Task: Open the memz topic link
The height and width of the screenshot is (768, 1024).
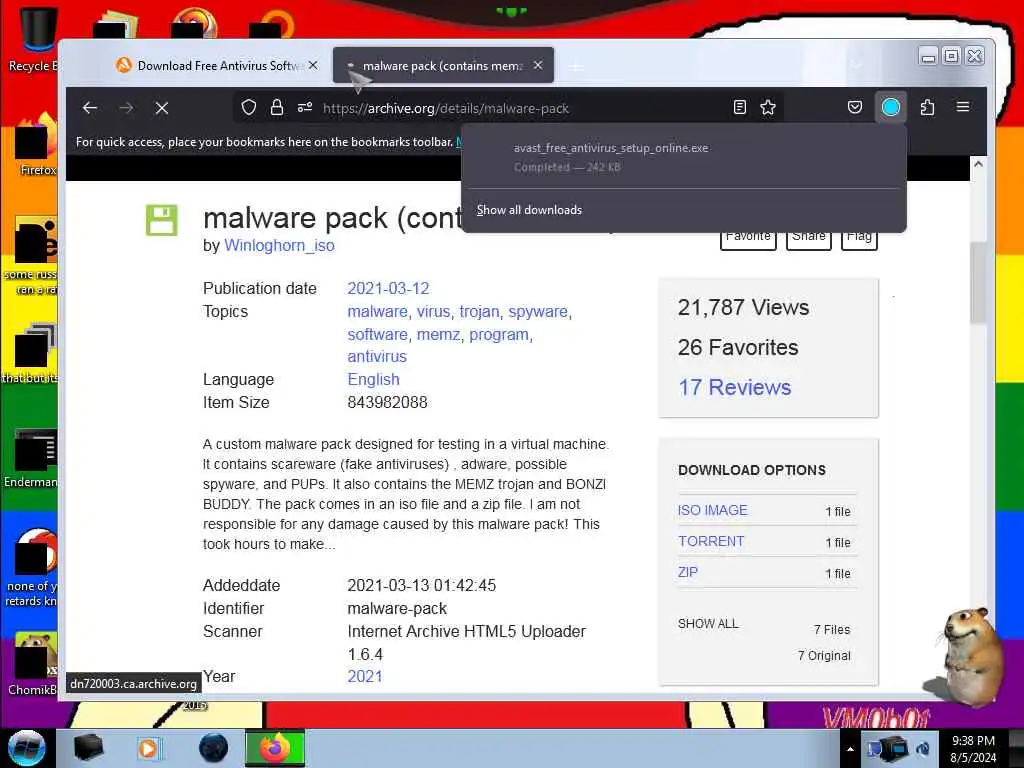Action: point(438,334)
